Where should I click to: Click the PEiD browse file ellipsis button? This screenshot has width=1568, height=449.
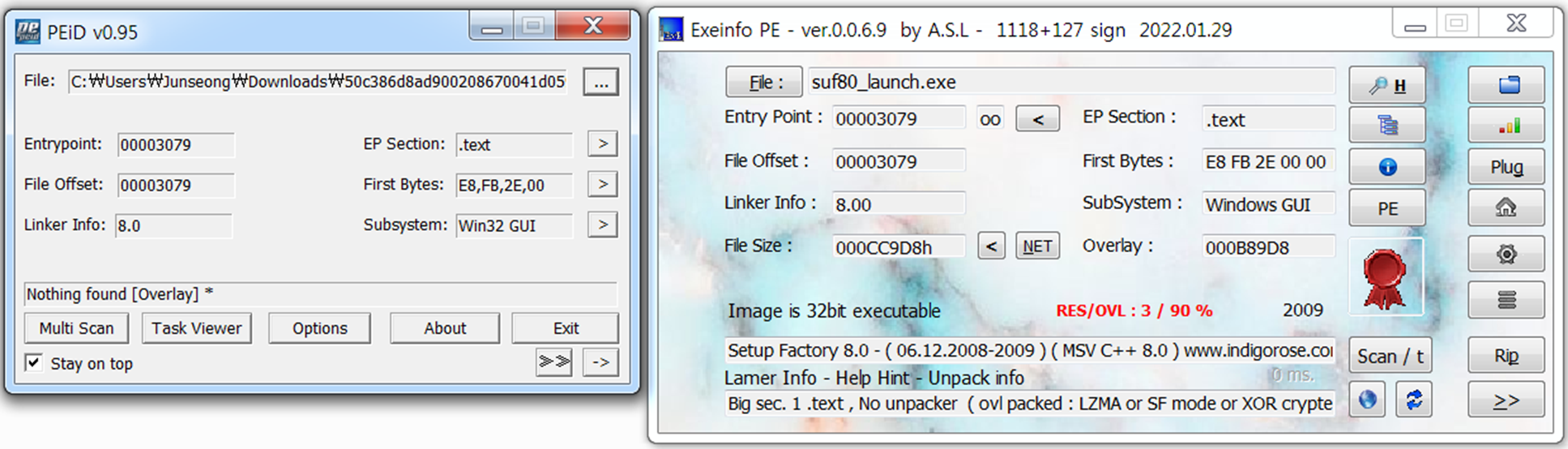(600, 82)
